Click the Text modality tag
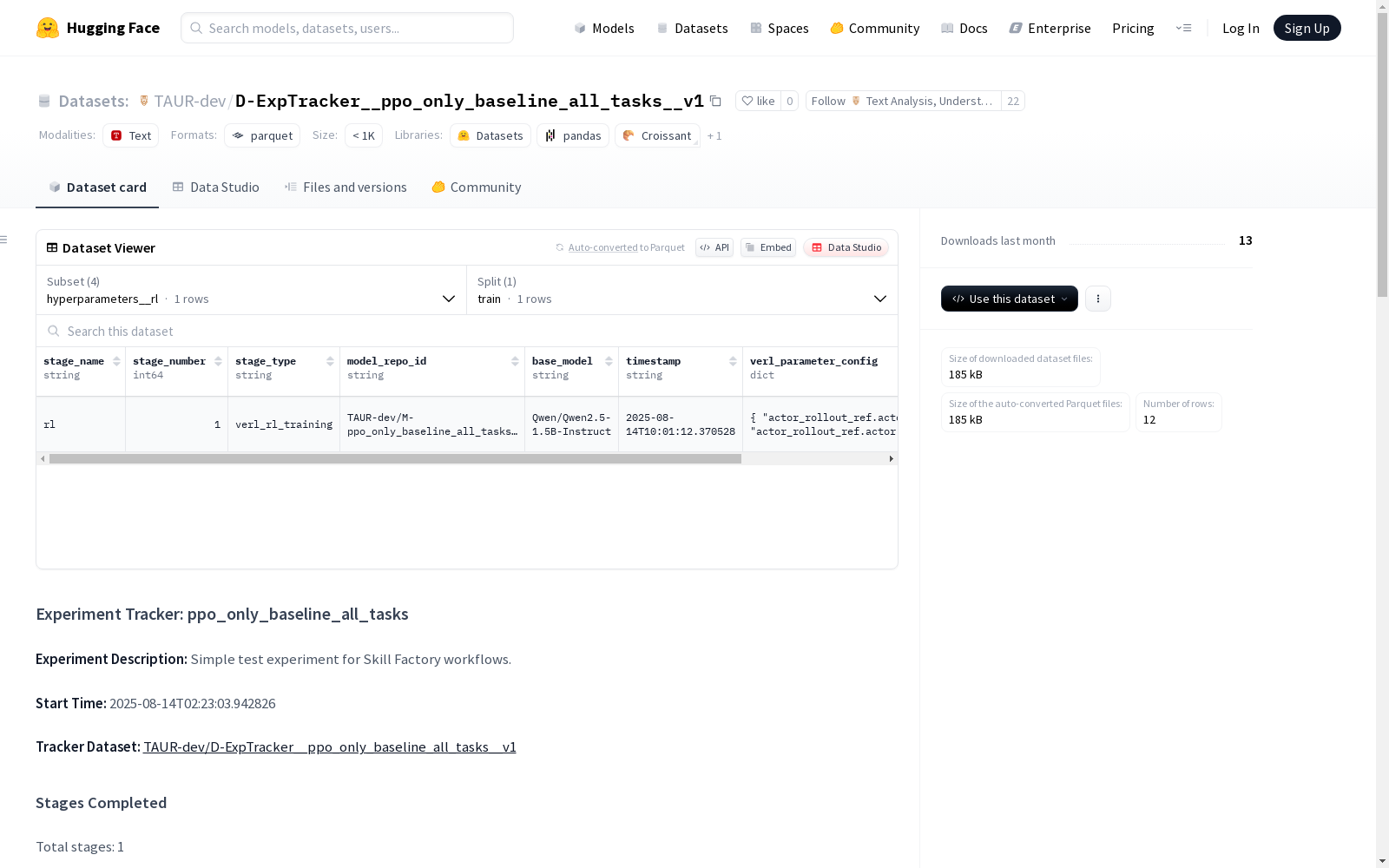 (x=131, y=135)
